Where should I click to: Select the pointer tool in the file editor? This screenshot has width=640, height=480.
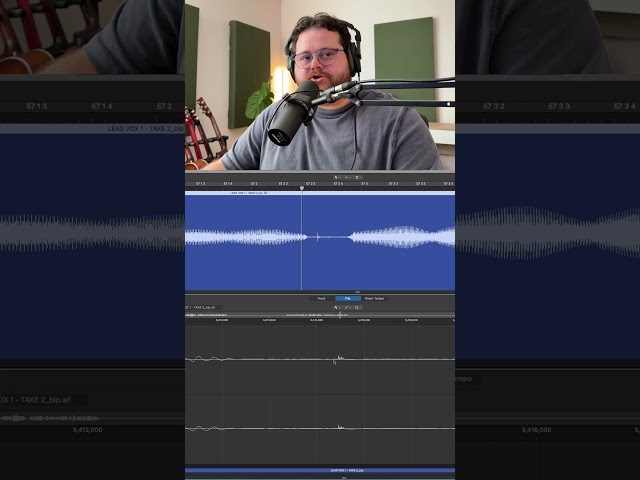click(x=337, y=307)
